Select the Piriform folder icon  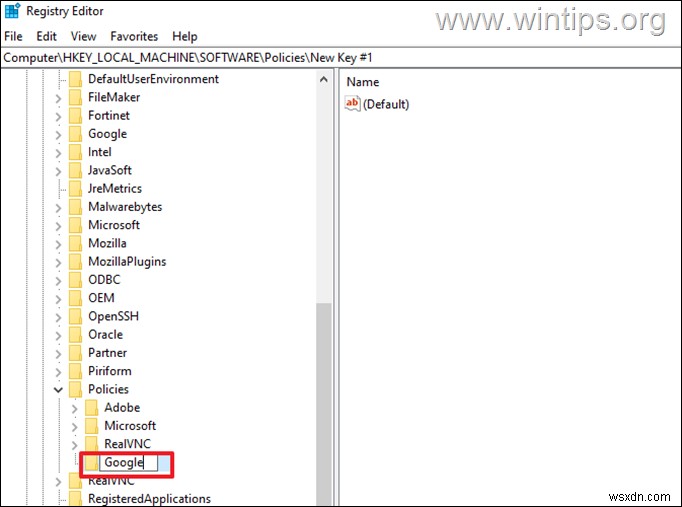click(75, 371)
